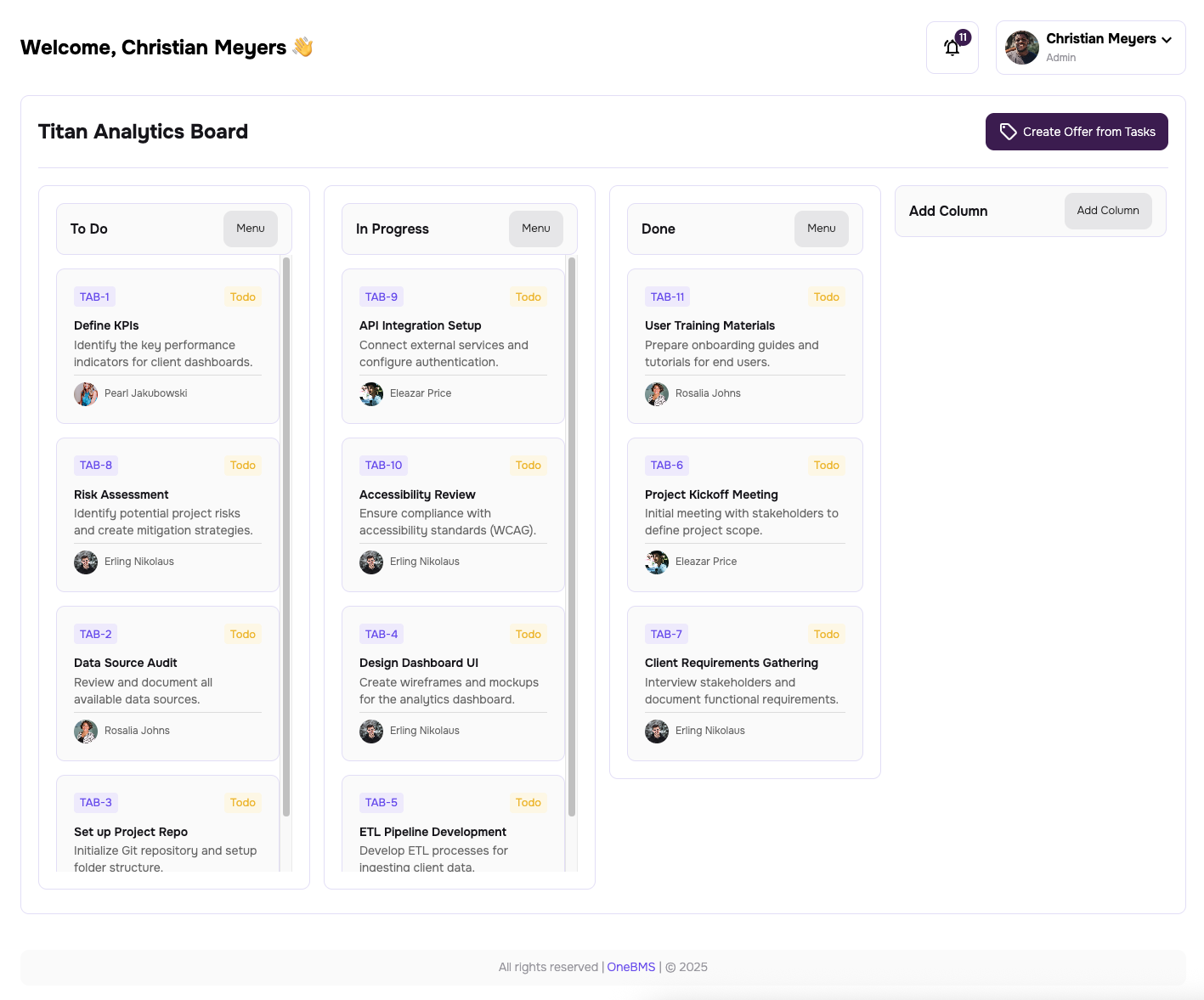
Task: Click the TAB-11 badge on User Training Materials
Action: (x=666, y=297)
